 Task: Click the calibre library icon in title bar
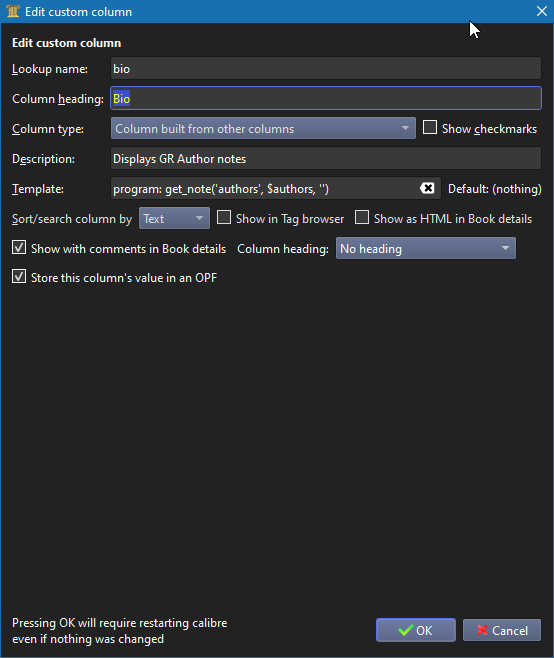point(13,11)
